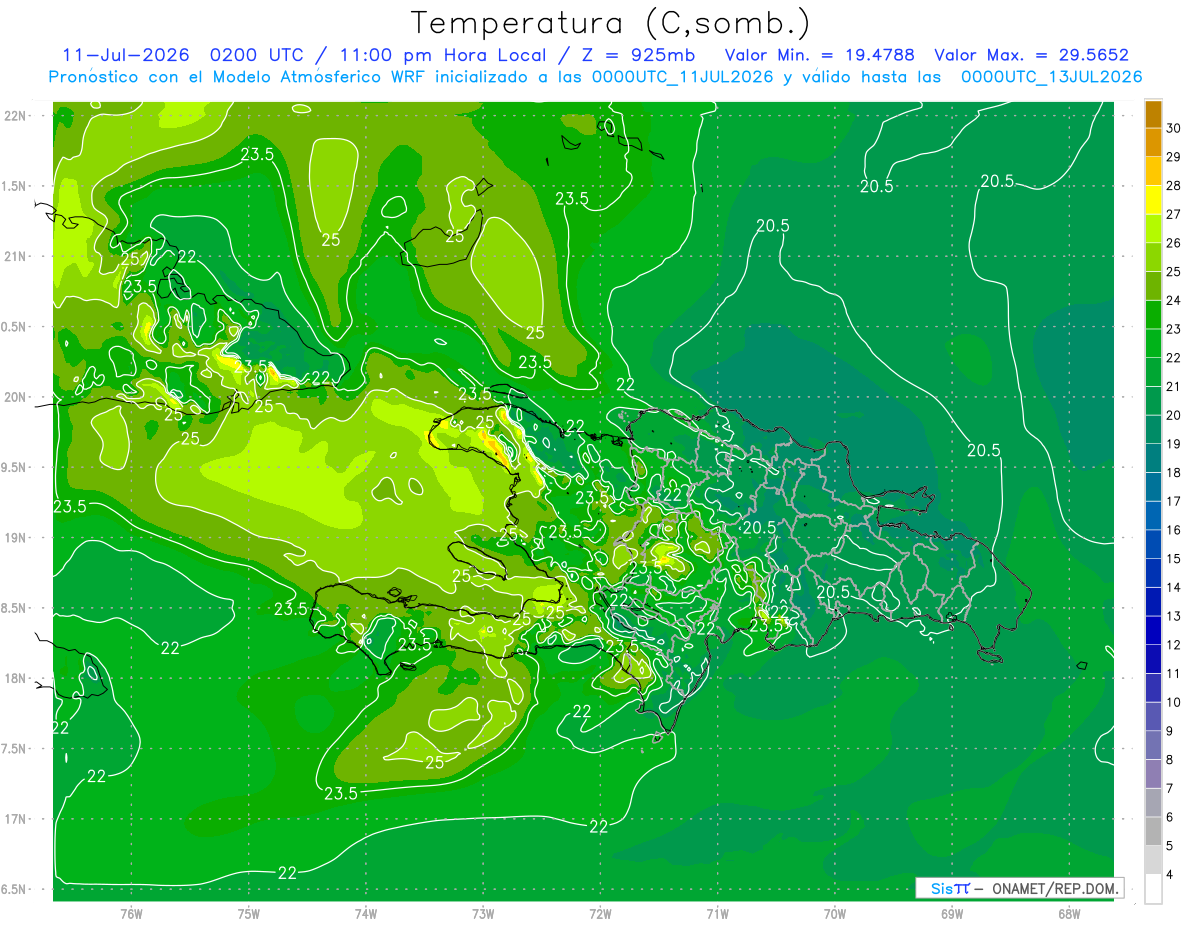
Task: Click the "20N" latitude axis label
Action: (17, 397)
